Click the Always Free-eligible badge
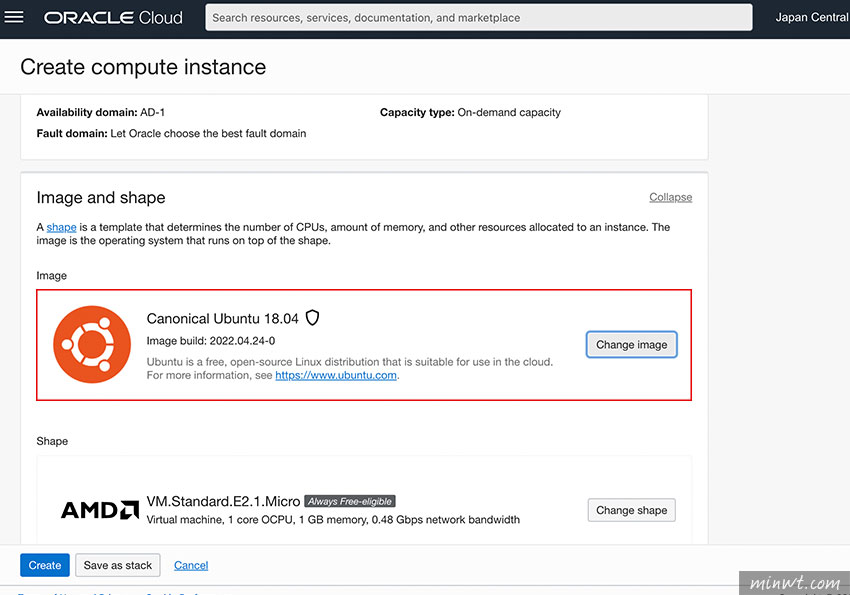The height and width of the screenshot is (595, 850). [x=350, y=501]
